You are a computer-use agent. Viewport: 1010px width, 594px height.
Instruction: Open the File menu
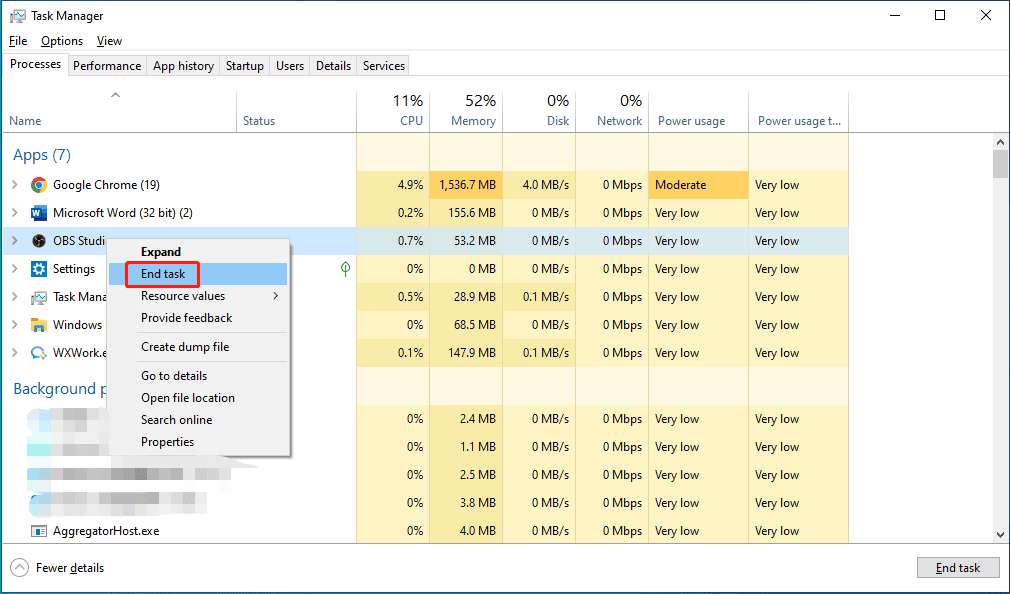pyautogui.click(x=17, y=41)
